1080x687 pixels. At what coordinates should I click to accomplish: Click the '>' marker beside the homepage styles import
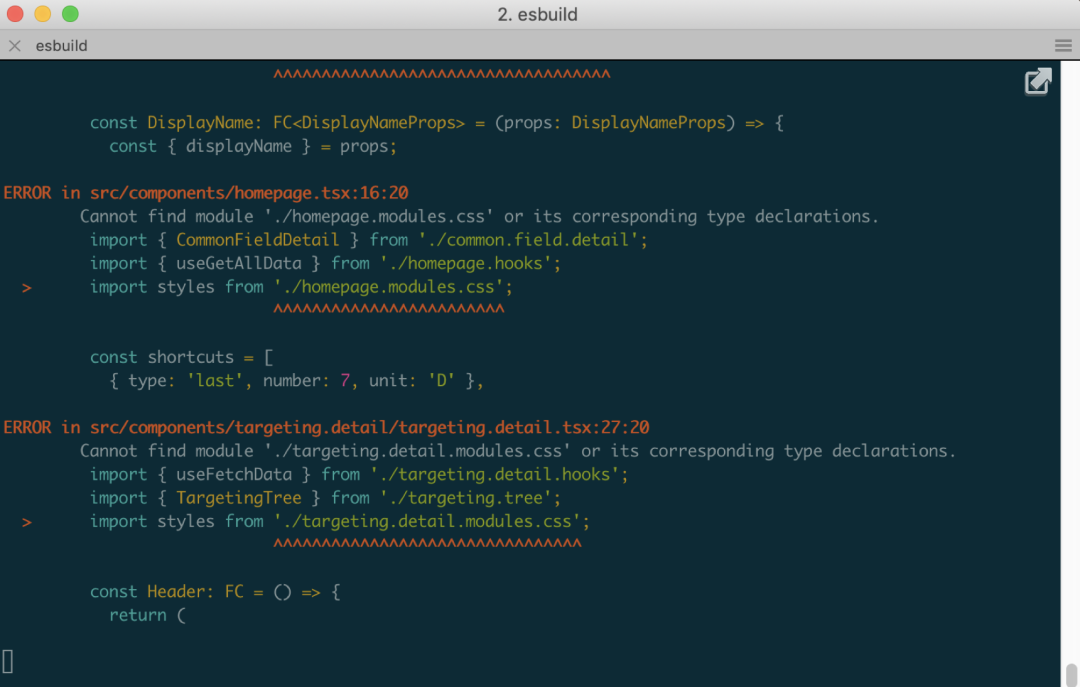(x=26, y=287)
